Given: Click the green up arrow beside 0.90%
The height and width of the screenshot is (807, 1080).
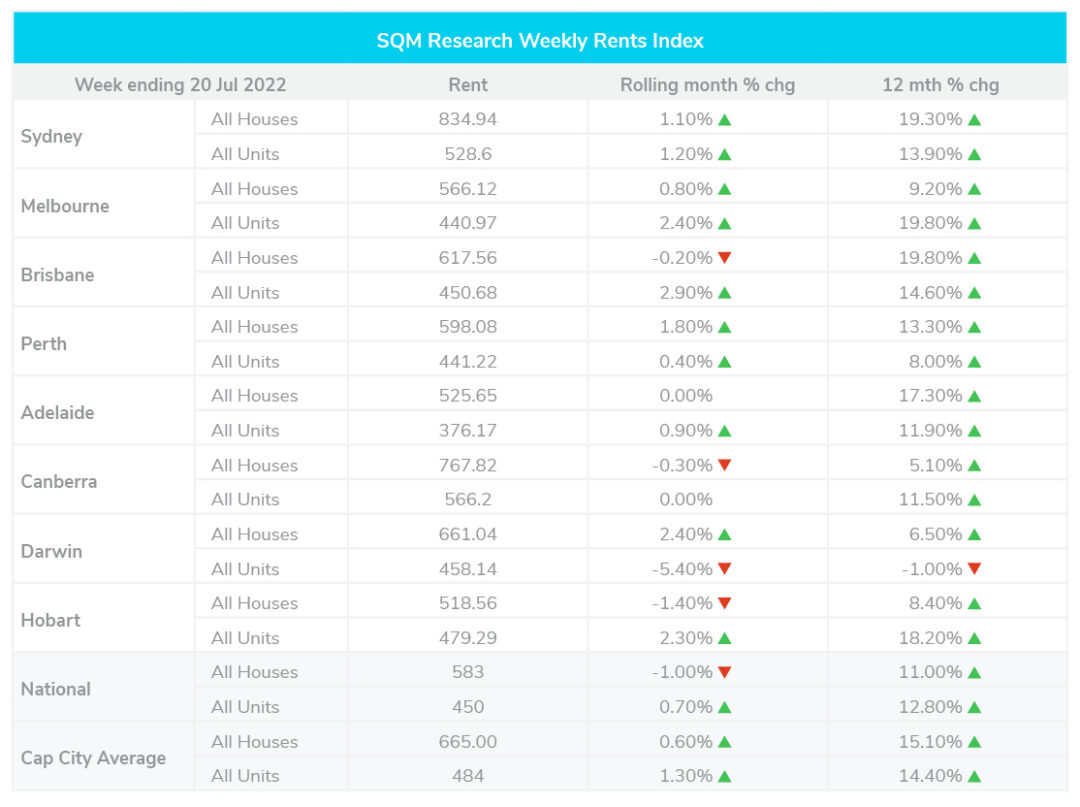Looking at the screenshot, I should pyautogui.click(x=724, y=431).
